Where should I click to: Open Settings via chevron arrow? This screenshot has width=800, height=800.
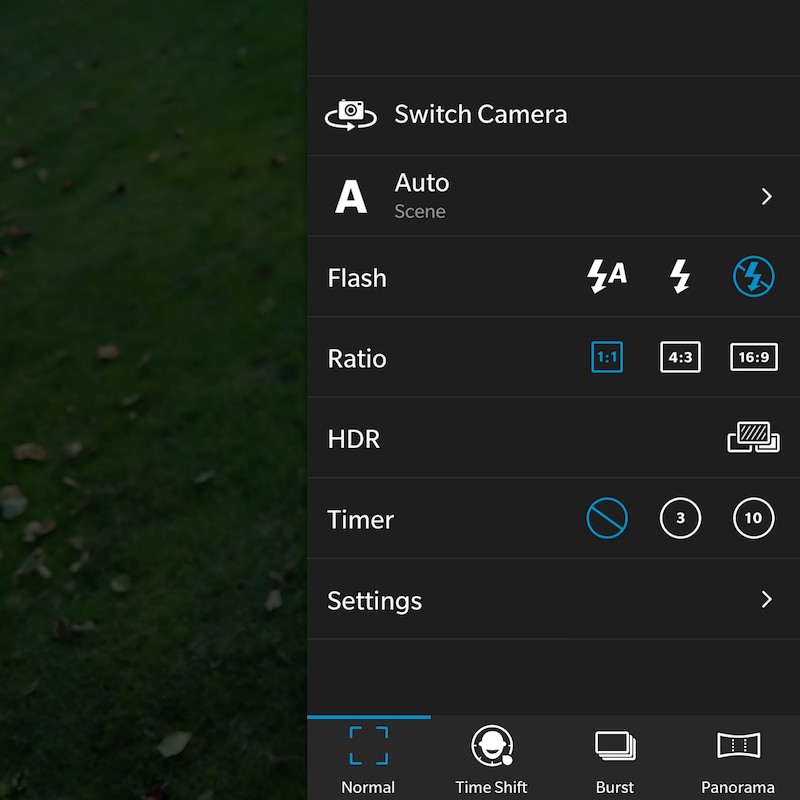pos(766,599)
